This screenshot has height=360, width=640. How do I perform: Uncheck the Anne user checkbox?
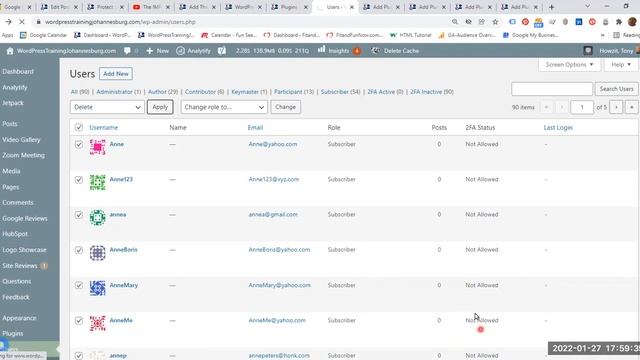tap(79, 144)
